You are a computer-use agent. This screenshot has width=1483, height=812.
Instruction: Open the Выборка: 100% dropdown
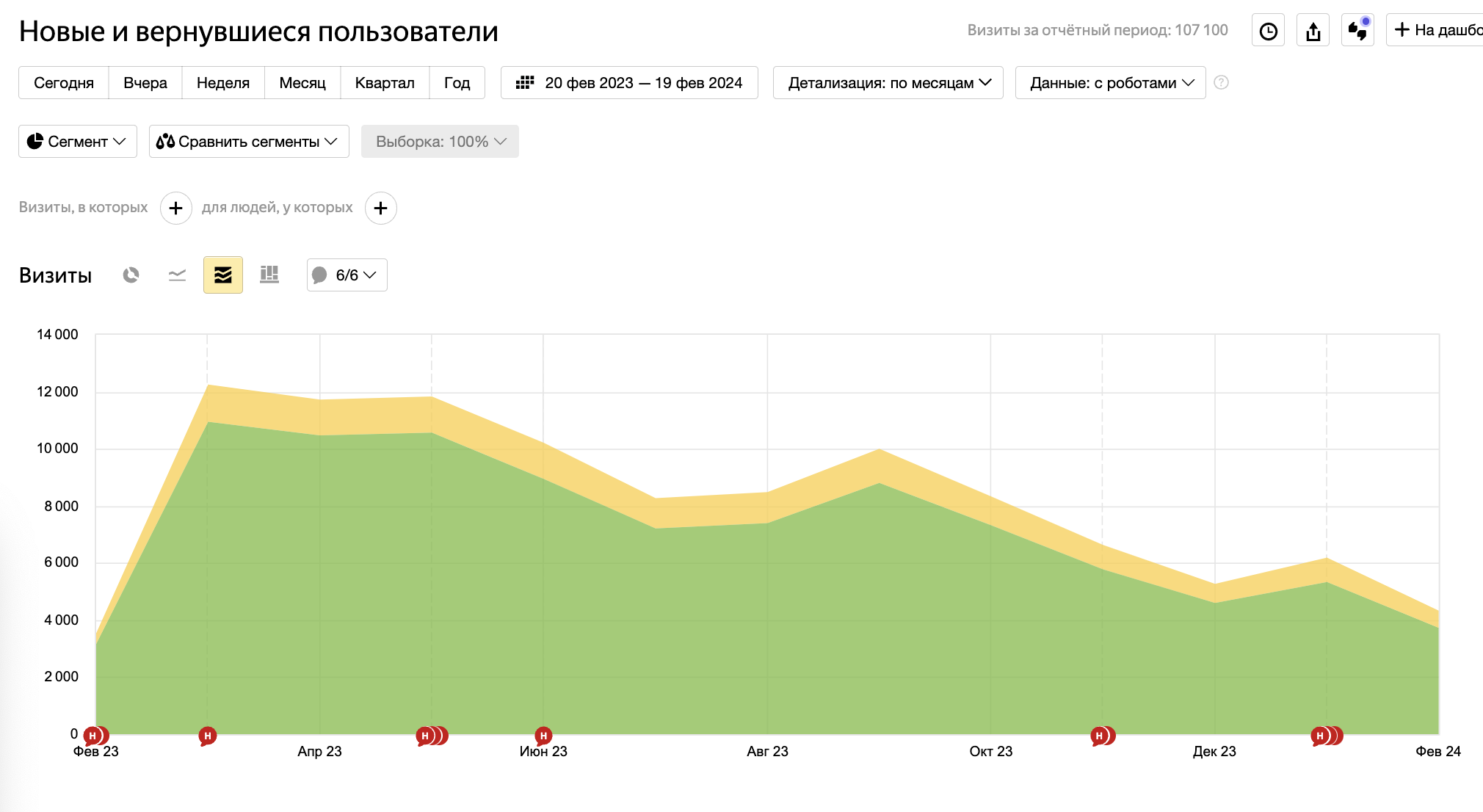(x=440, y=141)
